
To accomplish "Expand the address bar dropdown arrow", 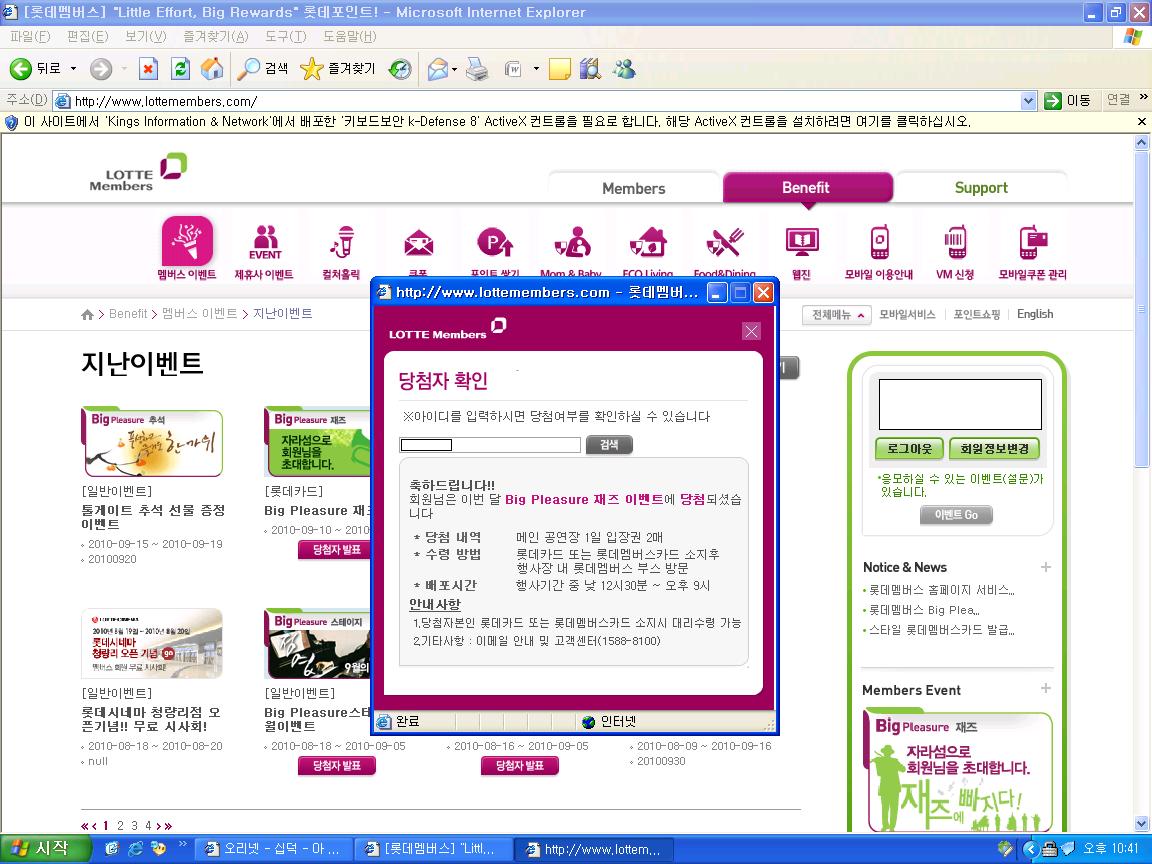I will [1029, 101].
